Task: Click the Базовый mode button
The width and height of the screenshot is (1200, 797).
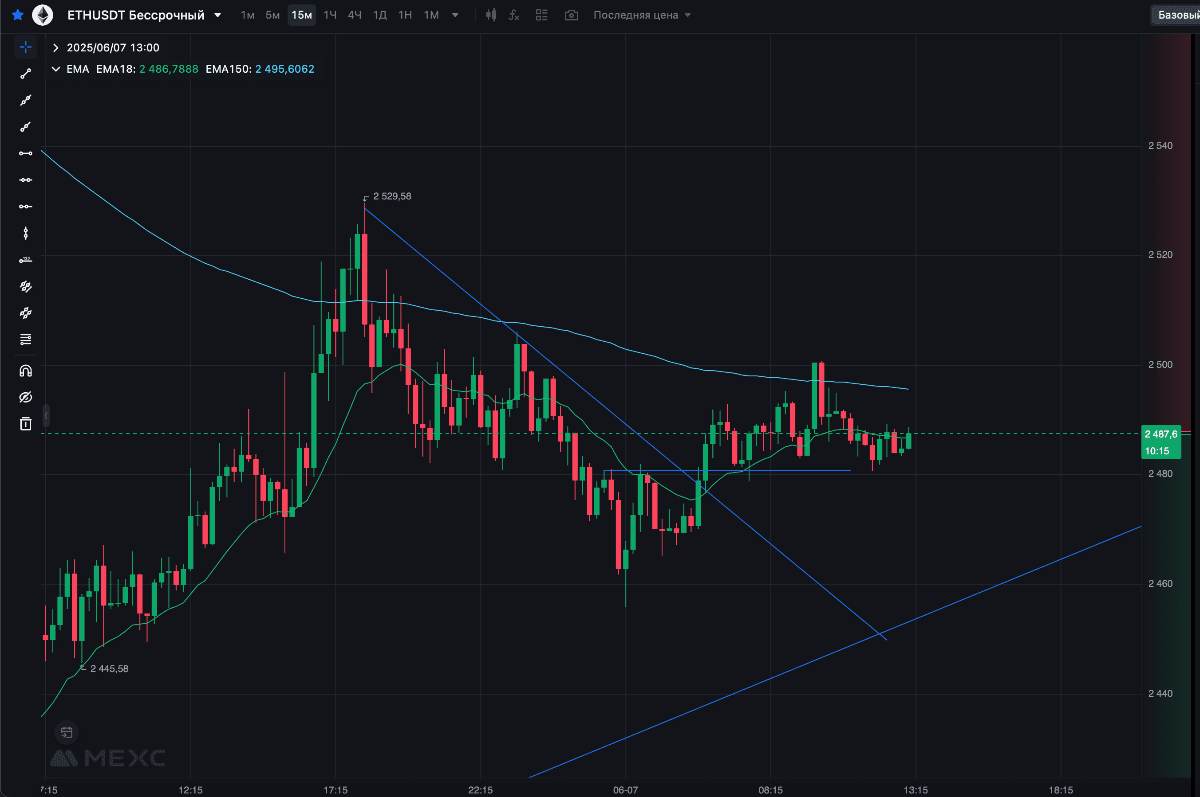Action: click(1176, 15)
